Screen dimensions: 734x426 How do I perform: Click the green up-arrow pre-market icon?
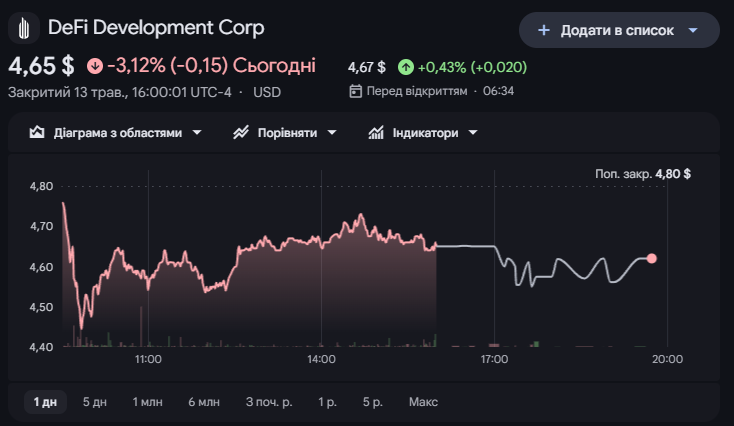click(406, 67)
